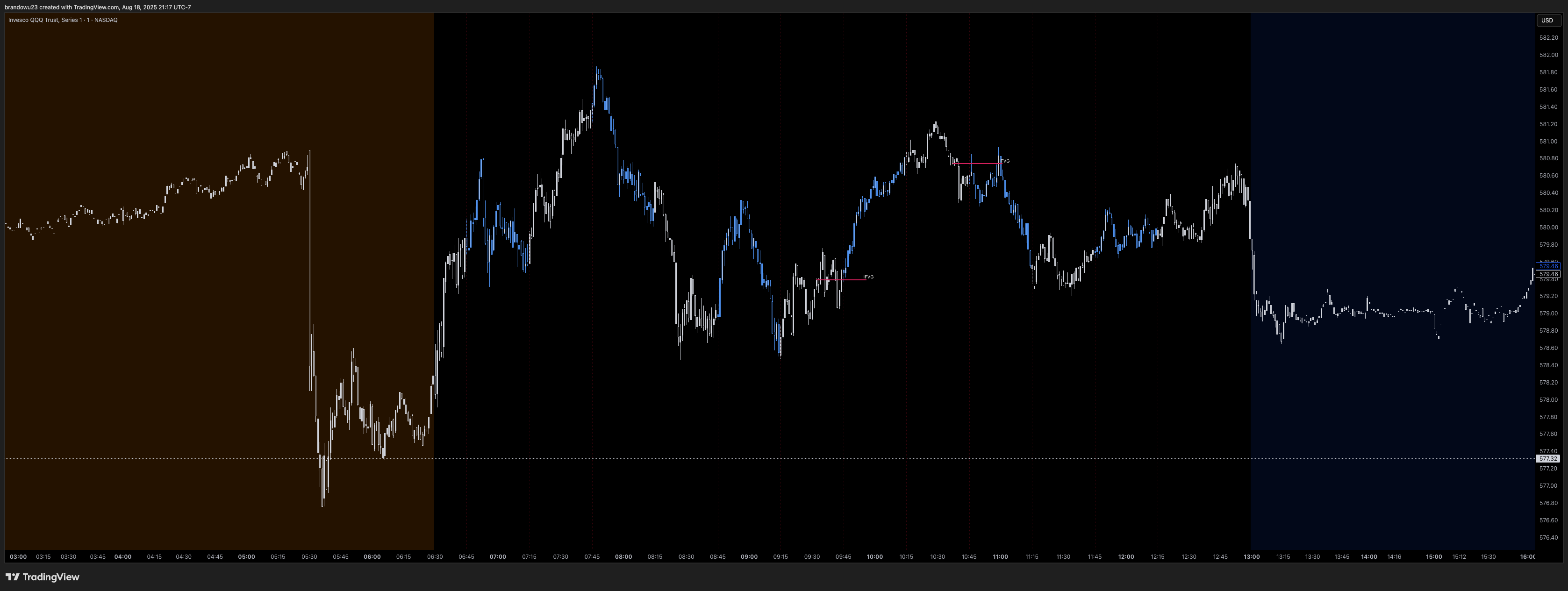Click the 13:00 time axis label
Screen dimensions: 1568x591
[x=1252, y=557]
